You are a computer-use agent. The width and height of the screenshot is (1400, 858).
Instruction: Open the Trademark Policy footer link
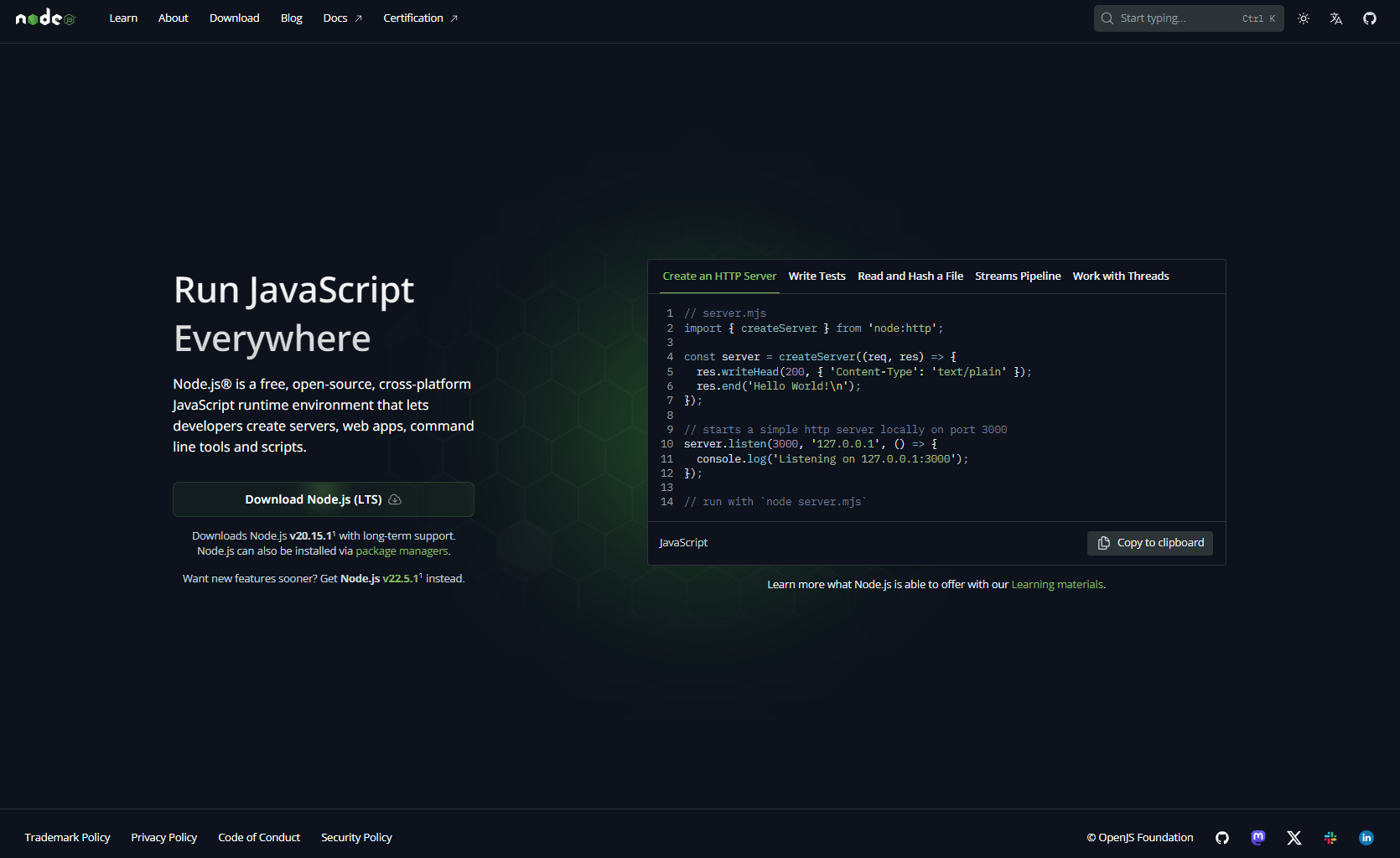67,838
